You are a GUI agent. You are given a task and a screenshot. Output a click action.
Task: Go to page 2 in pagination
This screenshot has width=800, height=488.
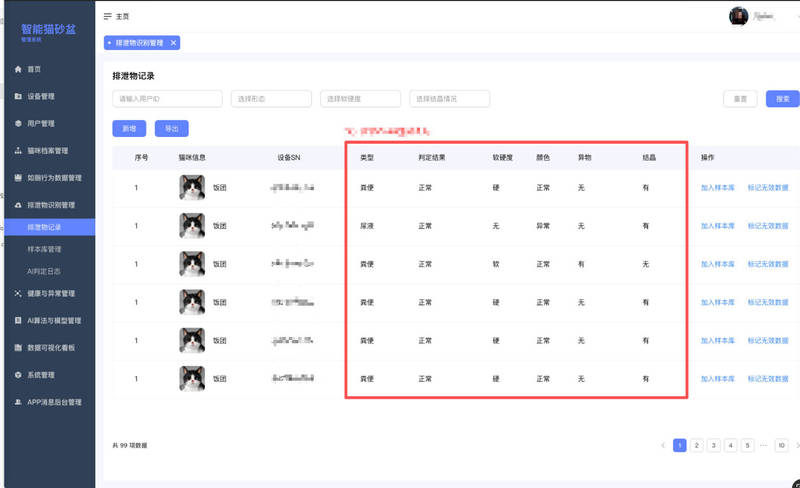696,445
